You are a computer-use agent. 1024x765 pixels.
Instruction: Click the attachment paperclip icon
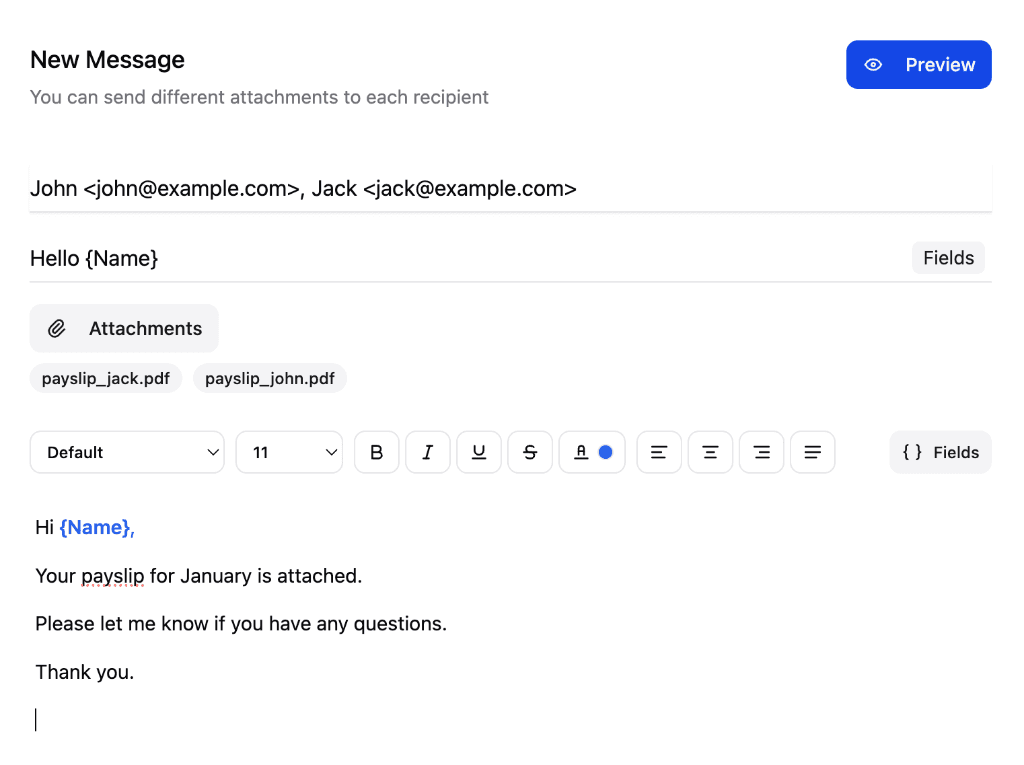[57, 328]
